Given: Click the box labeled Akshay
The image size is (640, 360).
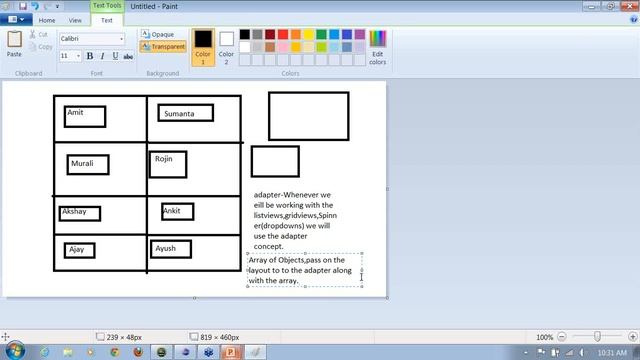Looking at the screenshot, I should click(80, 213).
